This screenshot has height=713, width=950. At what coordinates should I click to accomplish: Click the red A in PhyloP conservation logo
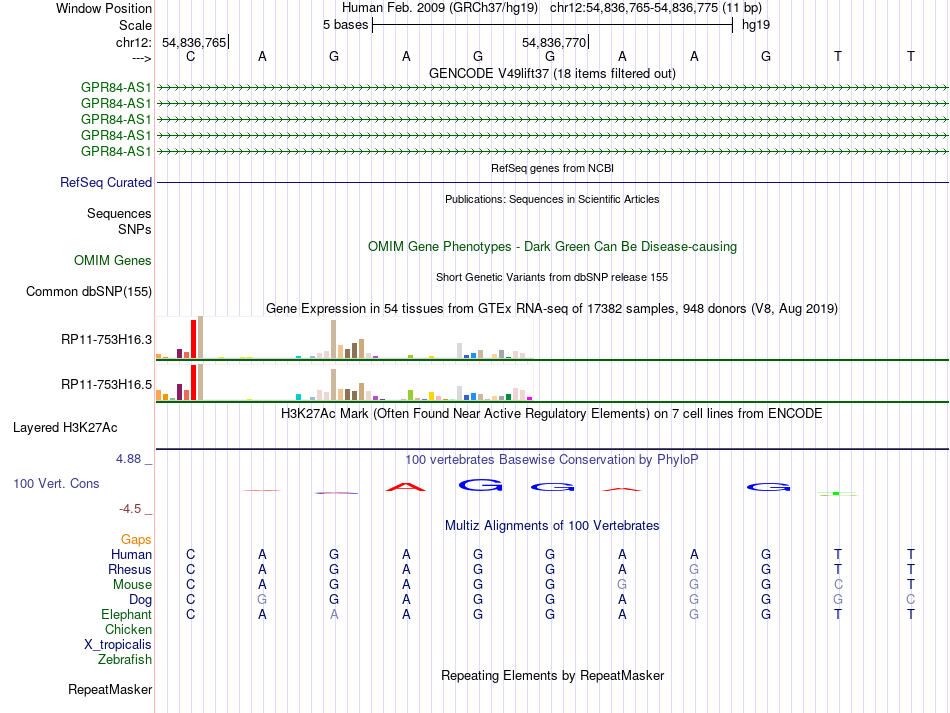click(406, 486)
